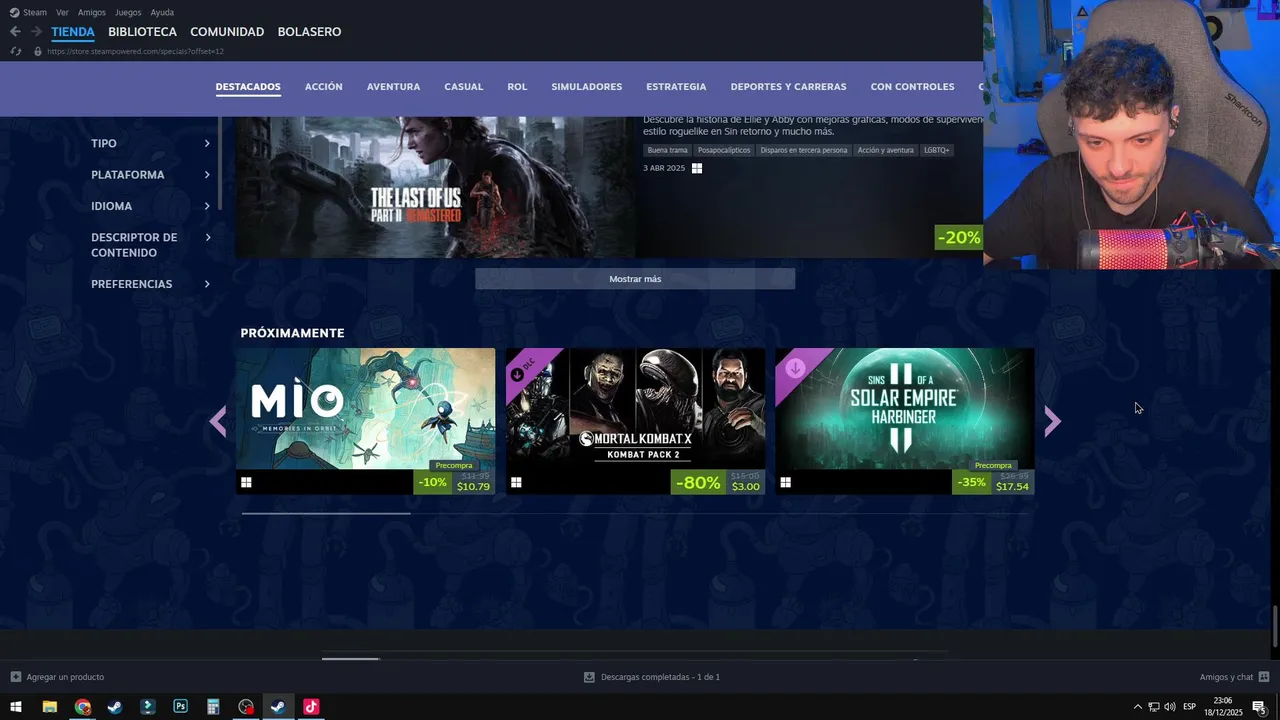The height and width of the screenshot is (720, 1280).
Task: Expand the Plataforma filter section
Action: 151,175
